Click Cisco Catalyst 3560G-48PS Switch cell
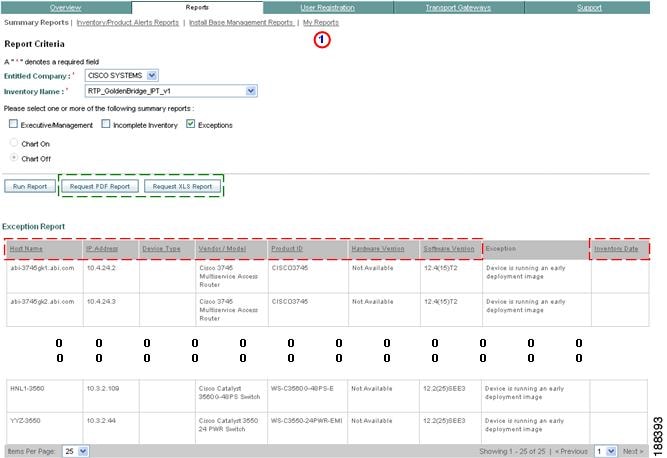This screenshot has width=667, height=458. [x=229, y=393]
